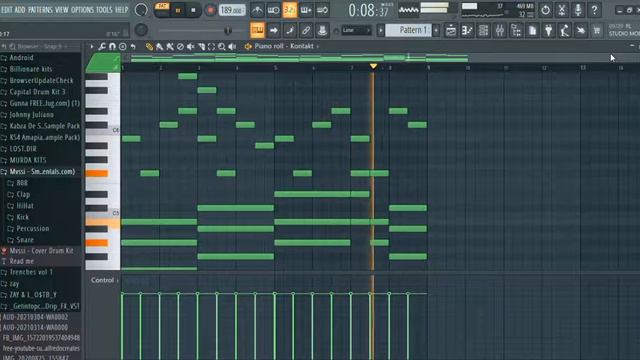Click the Playback speaker tool
This screenshot has width=640, height=360.
(232, 47)
